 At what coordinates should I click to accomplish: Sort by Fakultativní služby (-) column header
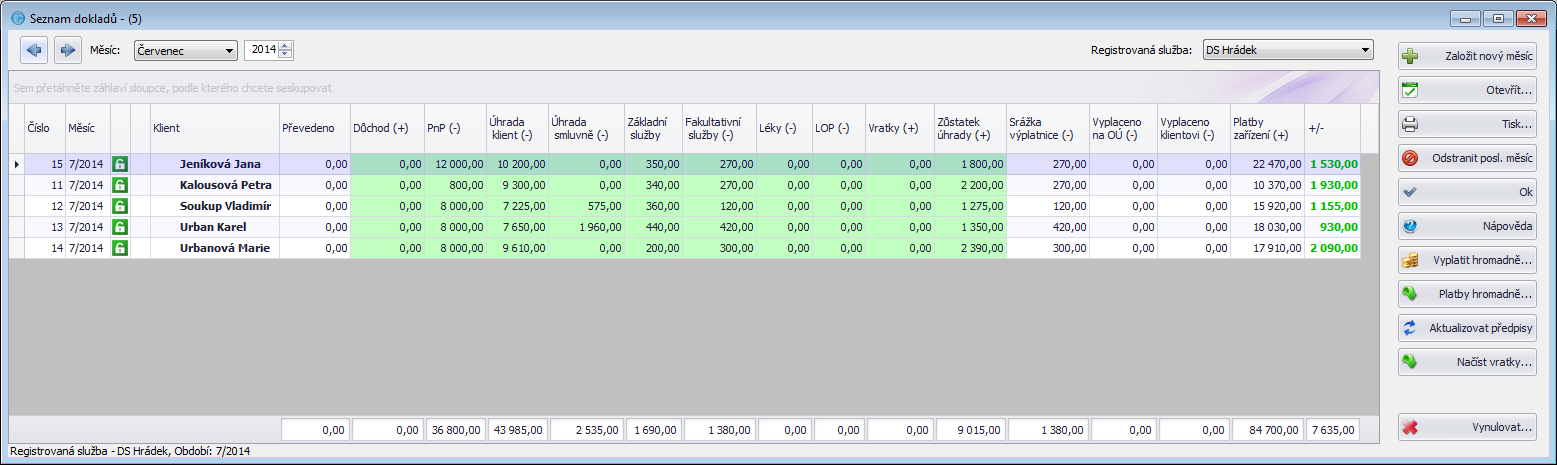click(719, 128)
